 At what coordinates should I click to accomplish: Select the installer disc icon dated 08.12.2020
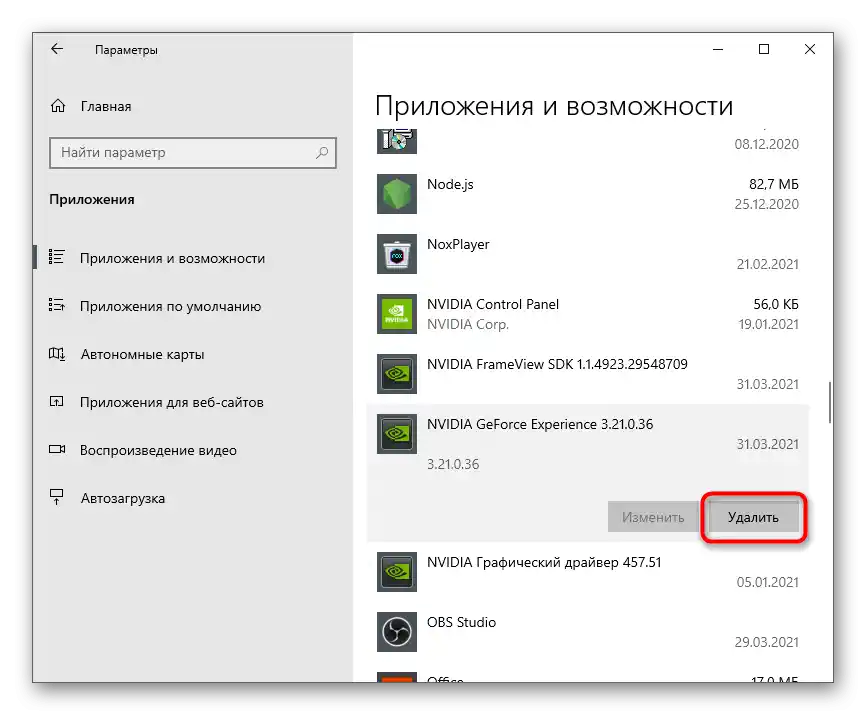coord(397,141)
